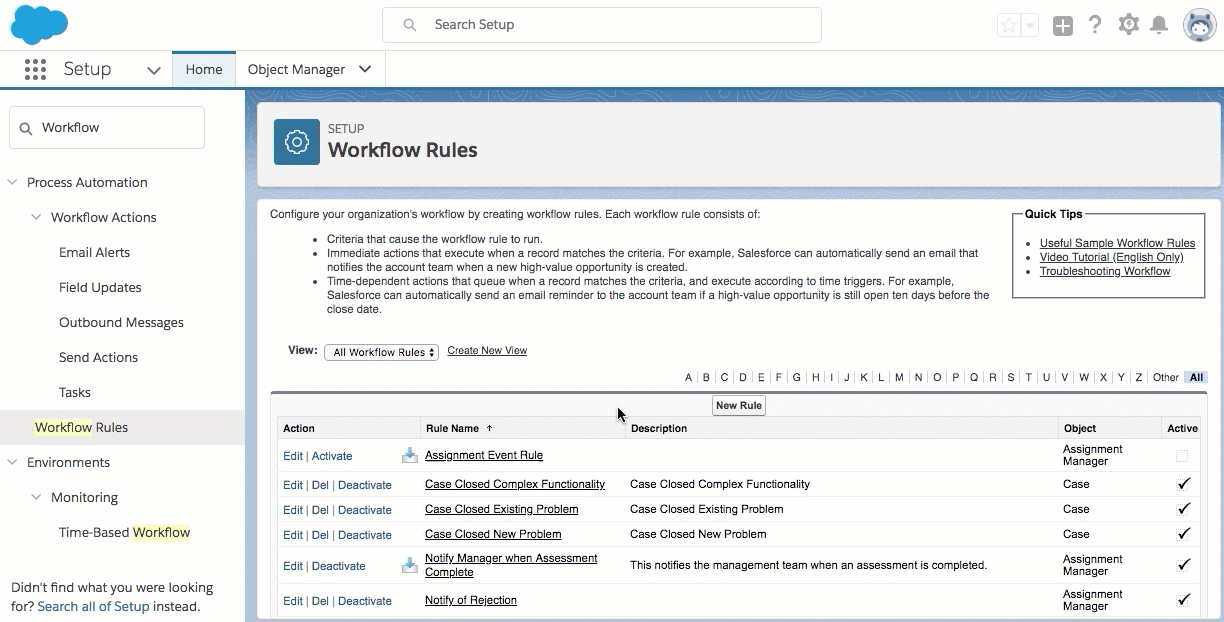Image resolution: width=1224 pixels, height=622 pixels.
Task: Open the Help question mark icon
Action: coord(1095,25)
